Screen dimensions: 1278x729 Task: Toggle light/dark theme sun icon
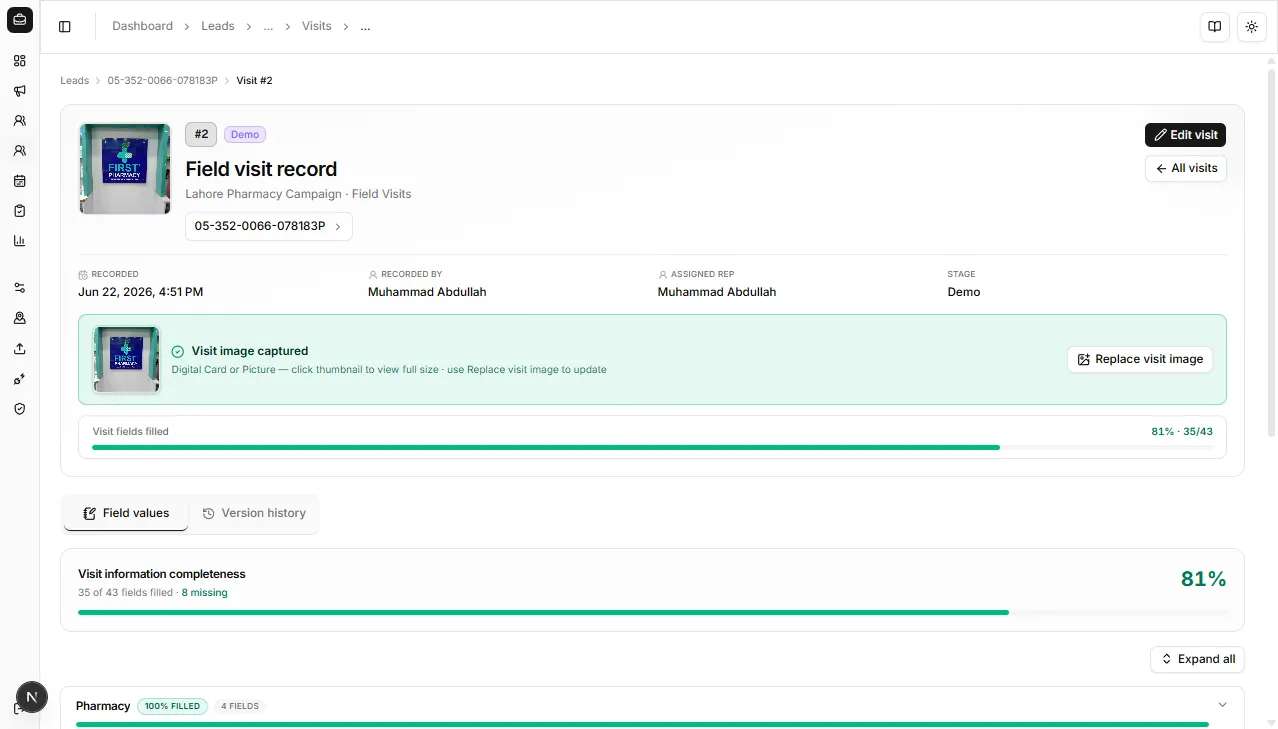(x=1252, y=27)
